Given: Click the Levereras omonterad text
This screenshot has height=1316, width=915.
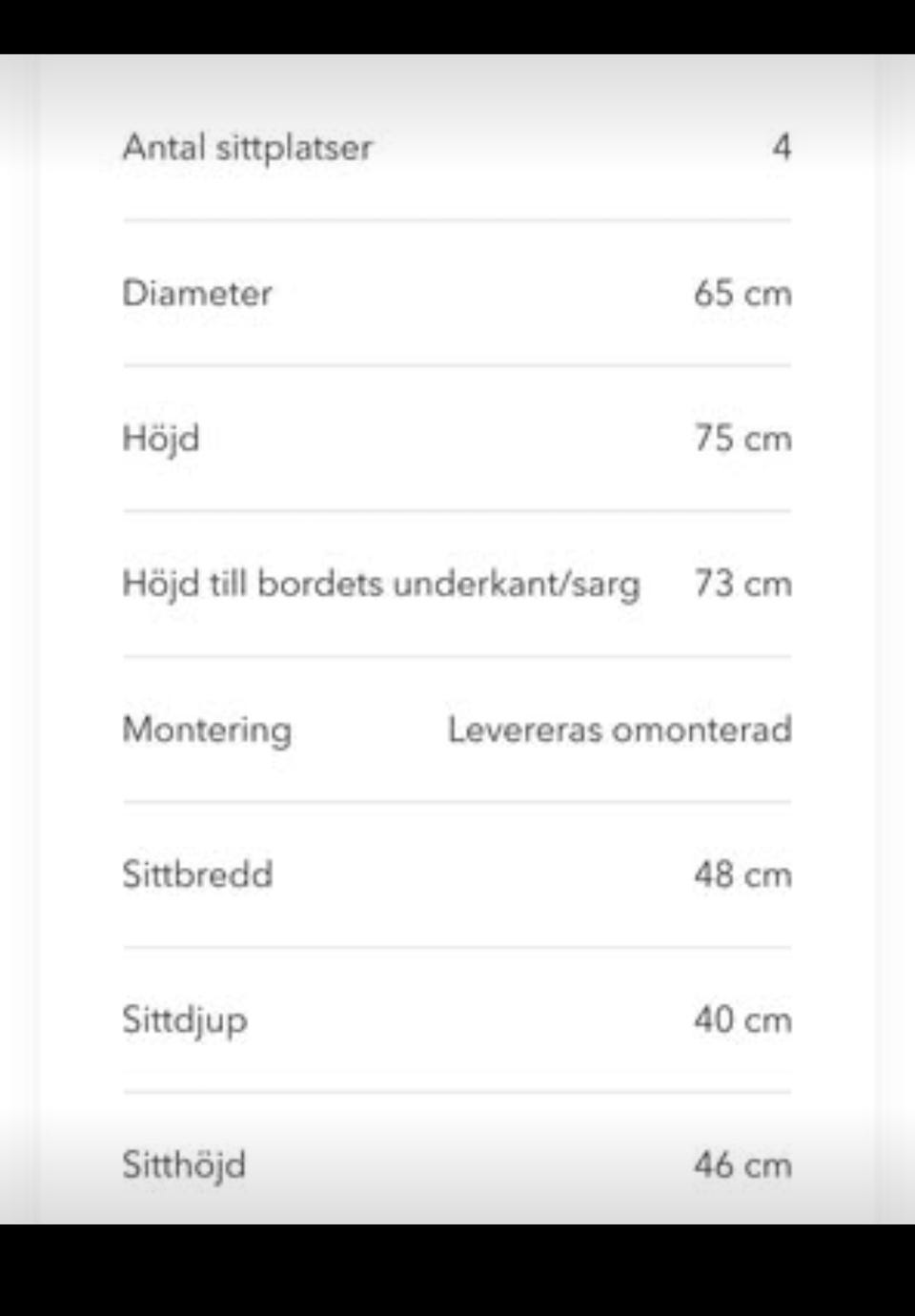Looking at the screenshot, I should 620,730.
